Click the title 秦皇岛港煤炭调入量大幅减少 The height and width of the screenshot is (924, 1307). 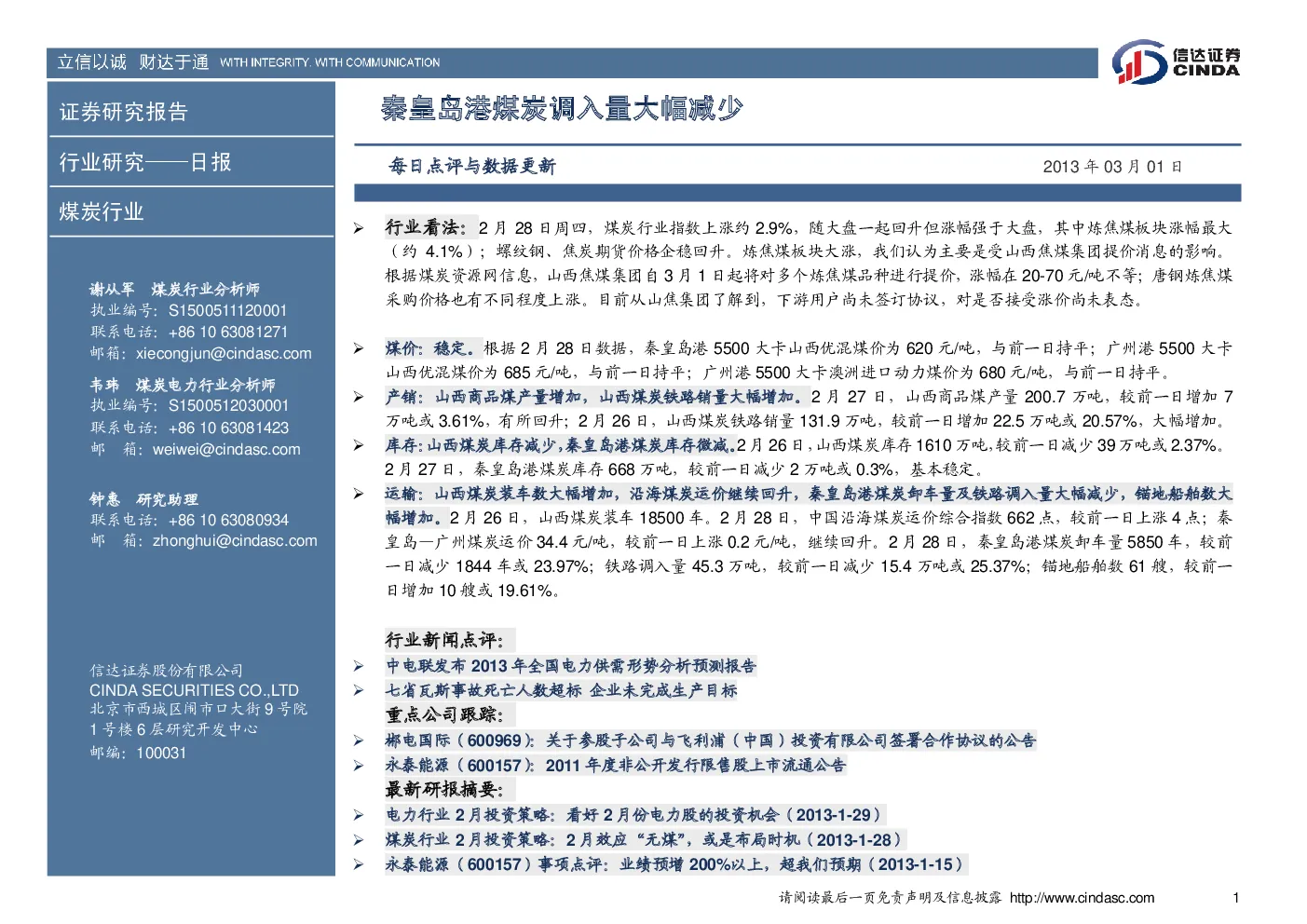pos(561,109)
